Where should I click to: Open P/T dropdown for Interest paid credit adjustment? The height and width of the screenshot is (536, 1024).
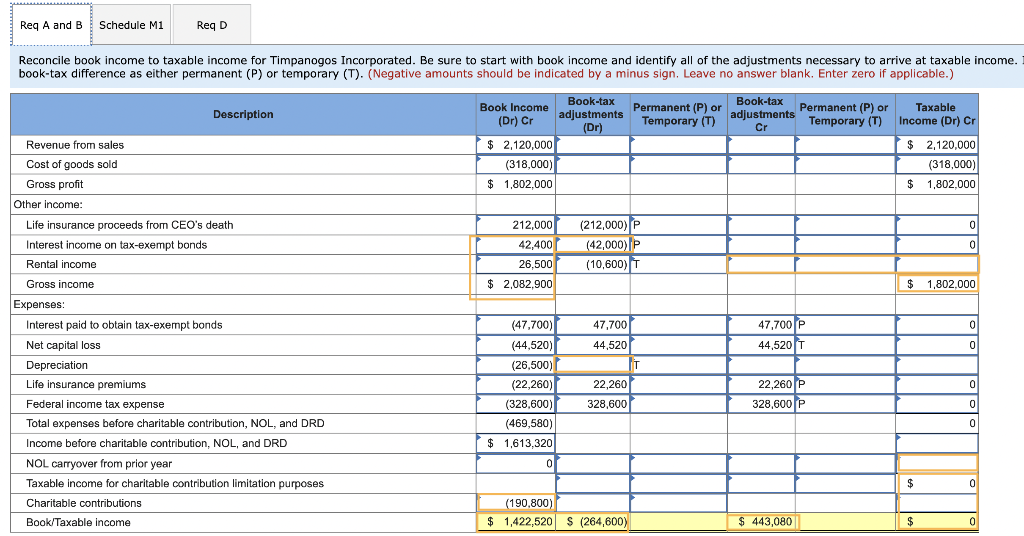(x=846, y=325)
